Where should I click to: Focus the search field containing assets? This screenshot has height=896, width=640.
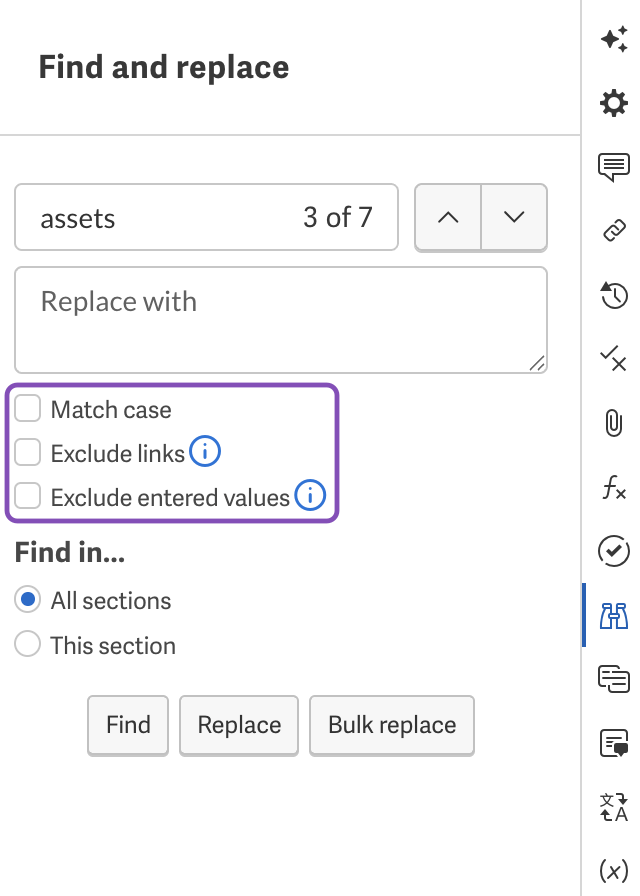(x=206, y=217)
